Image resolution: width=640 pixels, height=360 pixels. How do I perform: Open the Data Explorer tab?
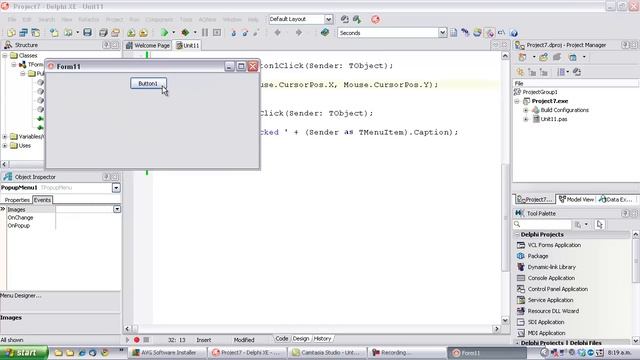(616, 199)
